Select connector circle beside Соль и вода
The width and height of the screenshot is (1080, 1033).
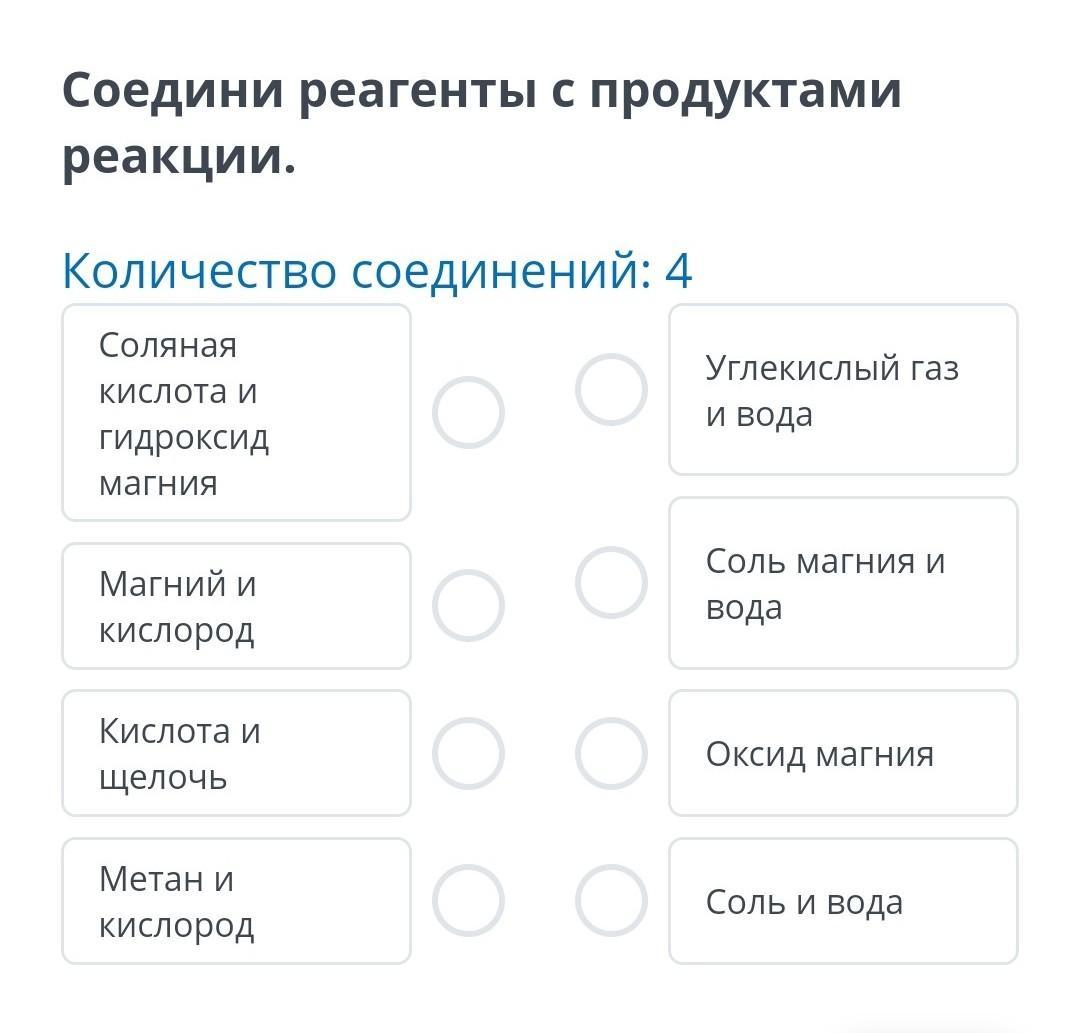[x=611, y=900]
